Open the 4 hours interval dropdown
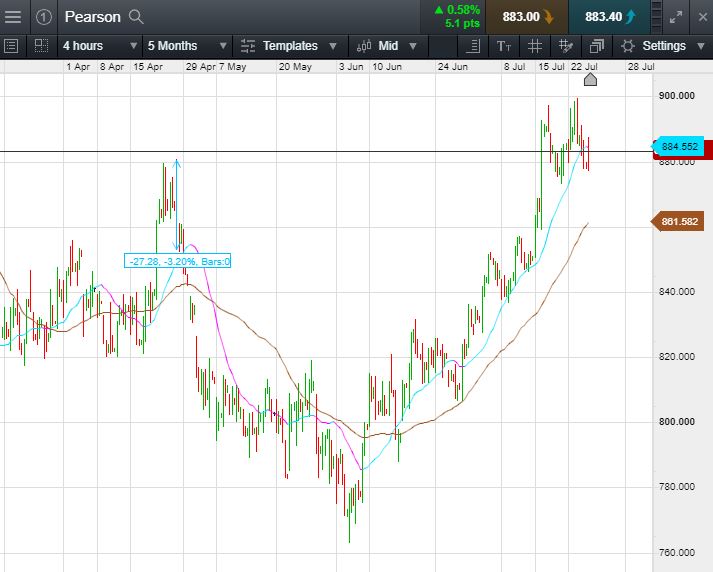Image resolution: width=713 pixels, height=572 pixels. [100, 46]
